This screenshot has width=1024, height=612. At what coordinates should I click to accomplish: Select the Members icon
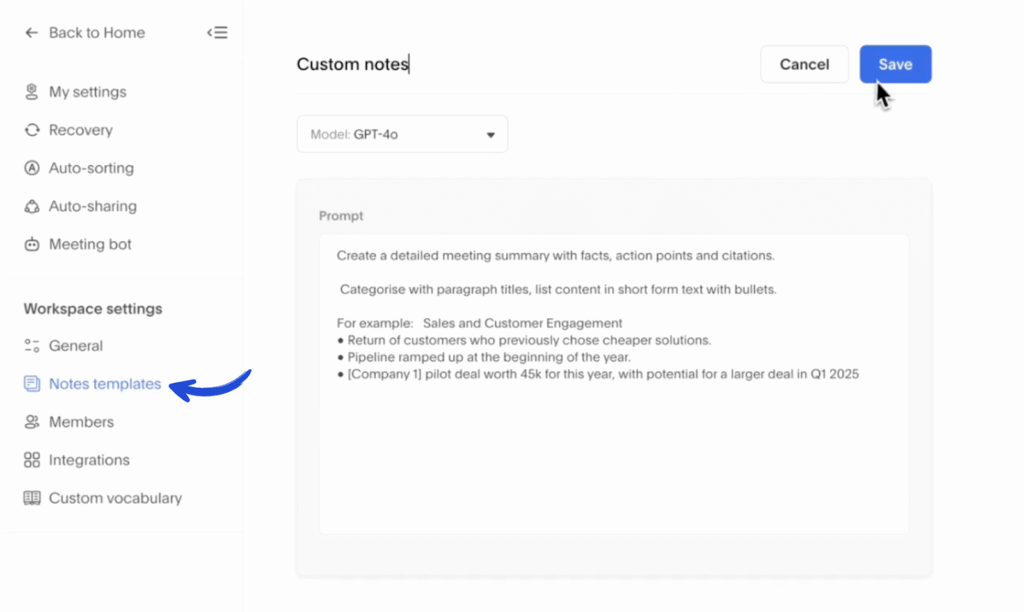pyautogui.click(x=31, y=421)
